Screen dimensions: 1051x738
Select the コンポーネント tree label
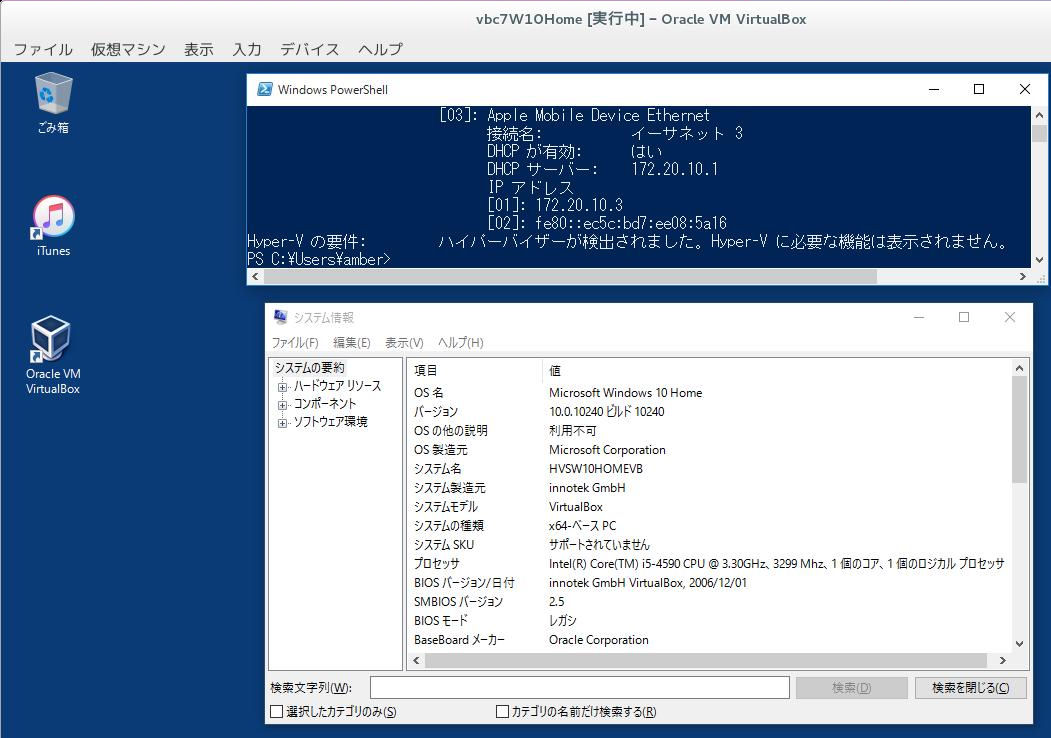pos(325,404)
